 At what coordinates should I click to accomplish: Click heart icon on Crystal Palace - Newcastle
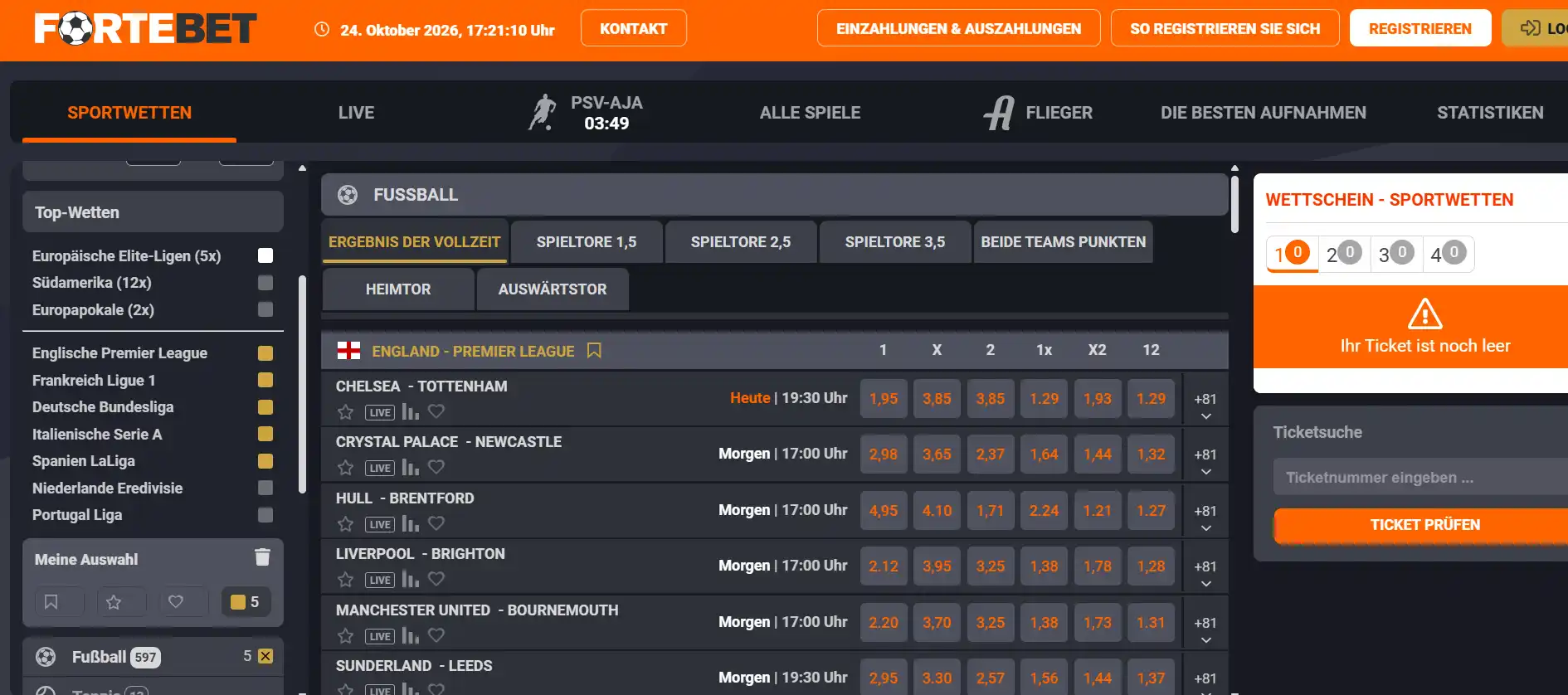click(436, 467)
